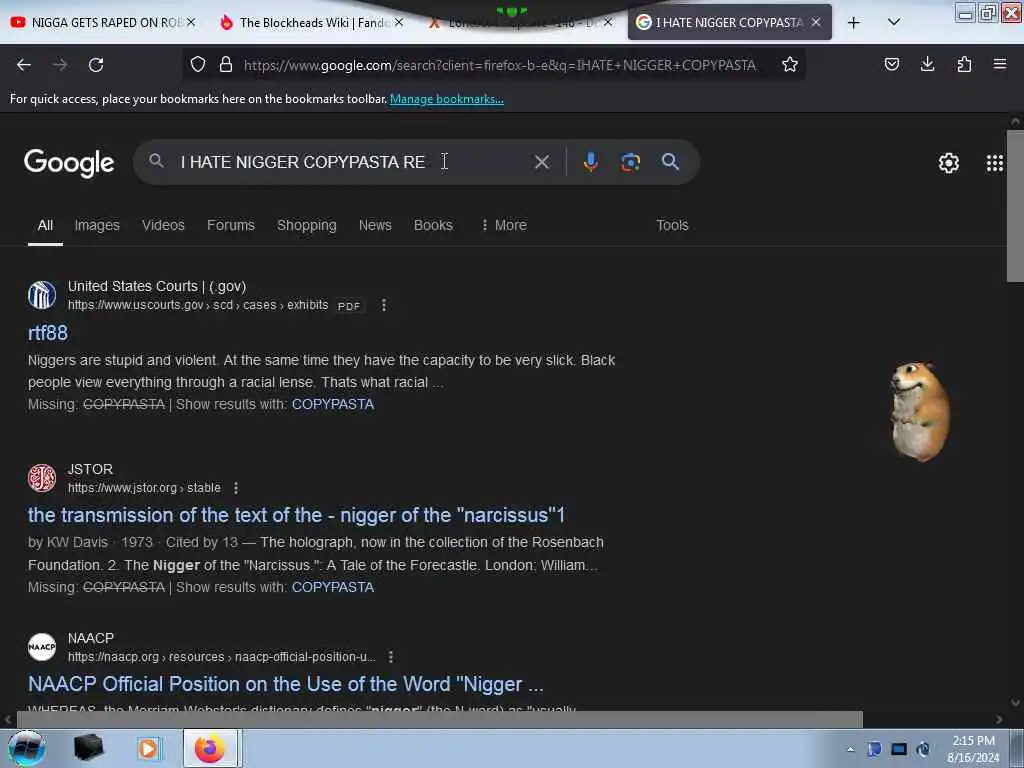This screenshot has height=768, width=1024.
Task: Open the search Tools options
Action: tap(672, 225)
